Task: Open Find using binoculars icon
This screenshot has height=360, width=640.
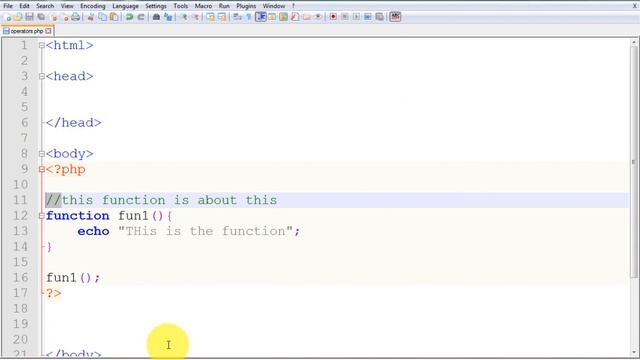Action: tap(156, 17)
